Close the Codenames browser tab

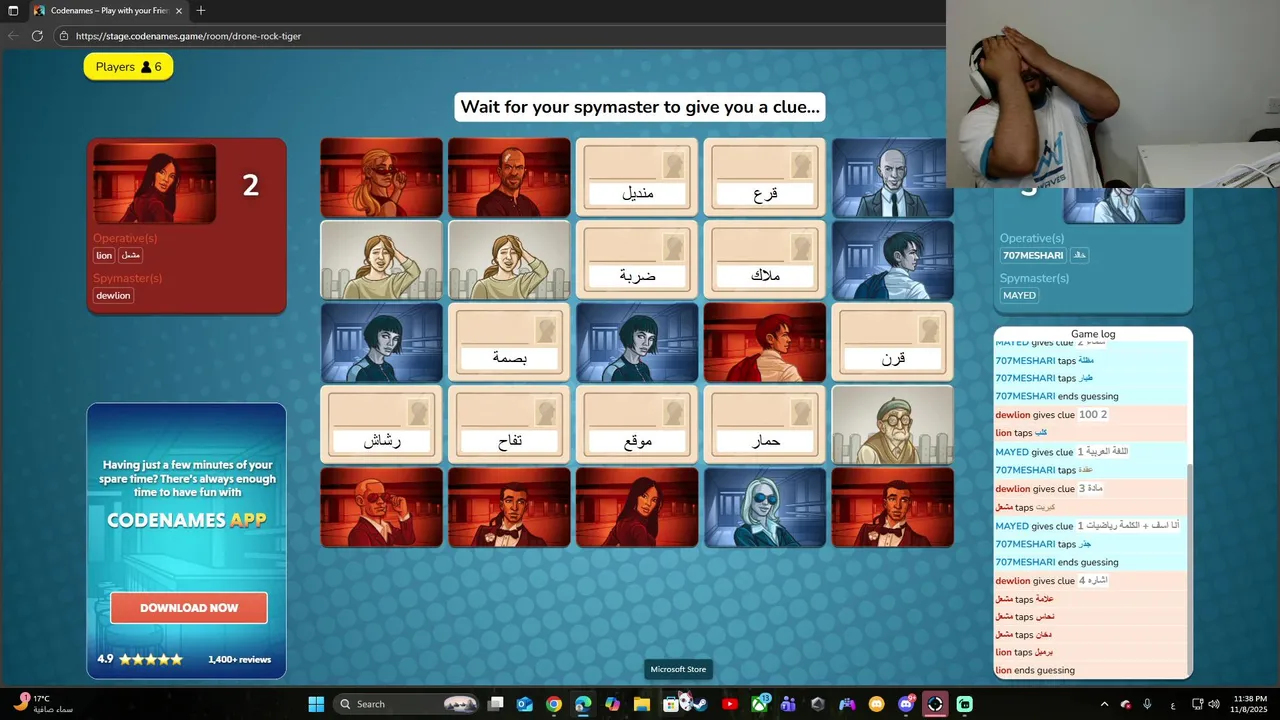180,11
